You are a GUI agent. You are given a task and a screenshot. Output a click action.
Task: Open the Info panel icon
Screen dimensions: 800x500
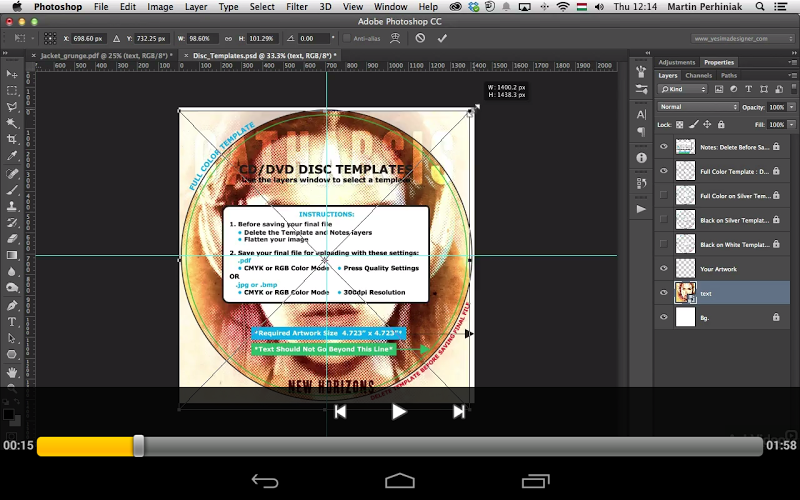[x=641, y=157]
